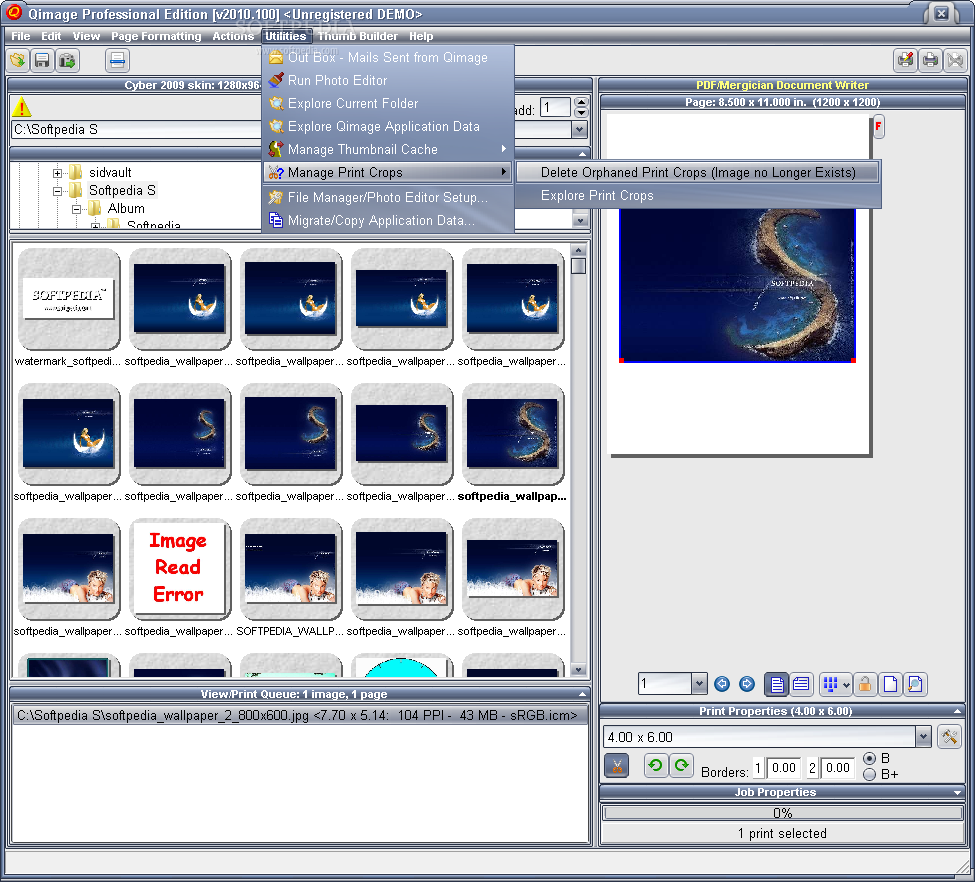The width and height of the screenshot is (975, 882).
Task: Click the Border 2 value field
Action: coord(838,768)
